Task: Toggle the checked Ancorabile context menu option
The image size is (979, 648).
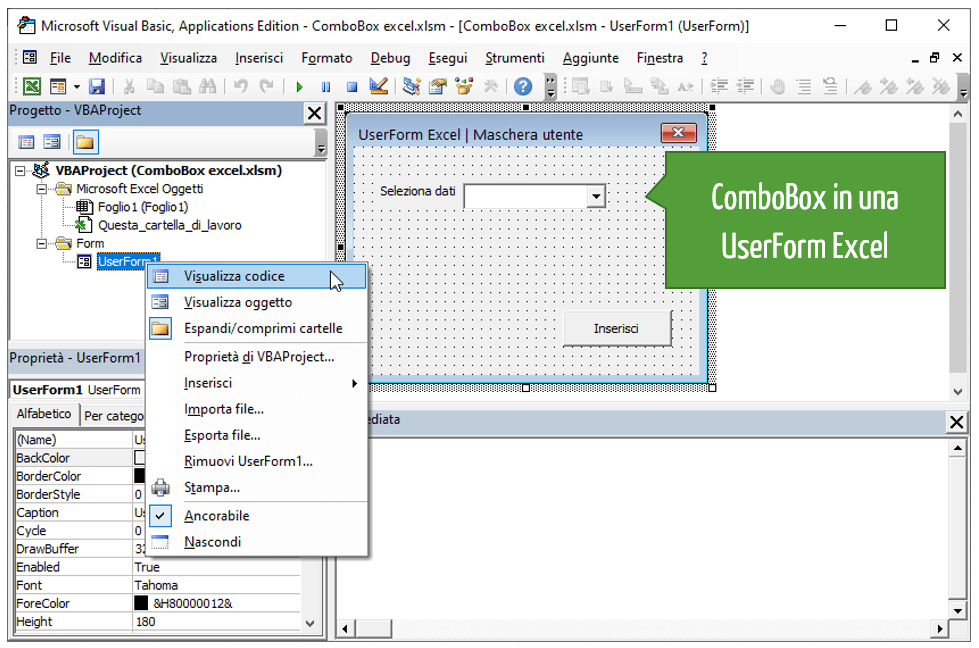Action: pyautogui.click(x=216, y=516)
